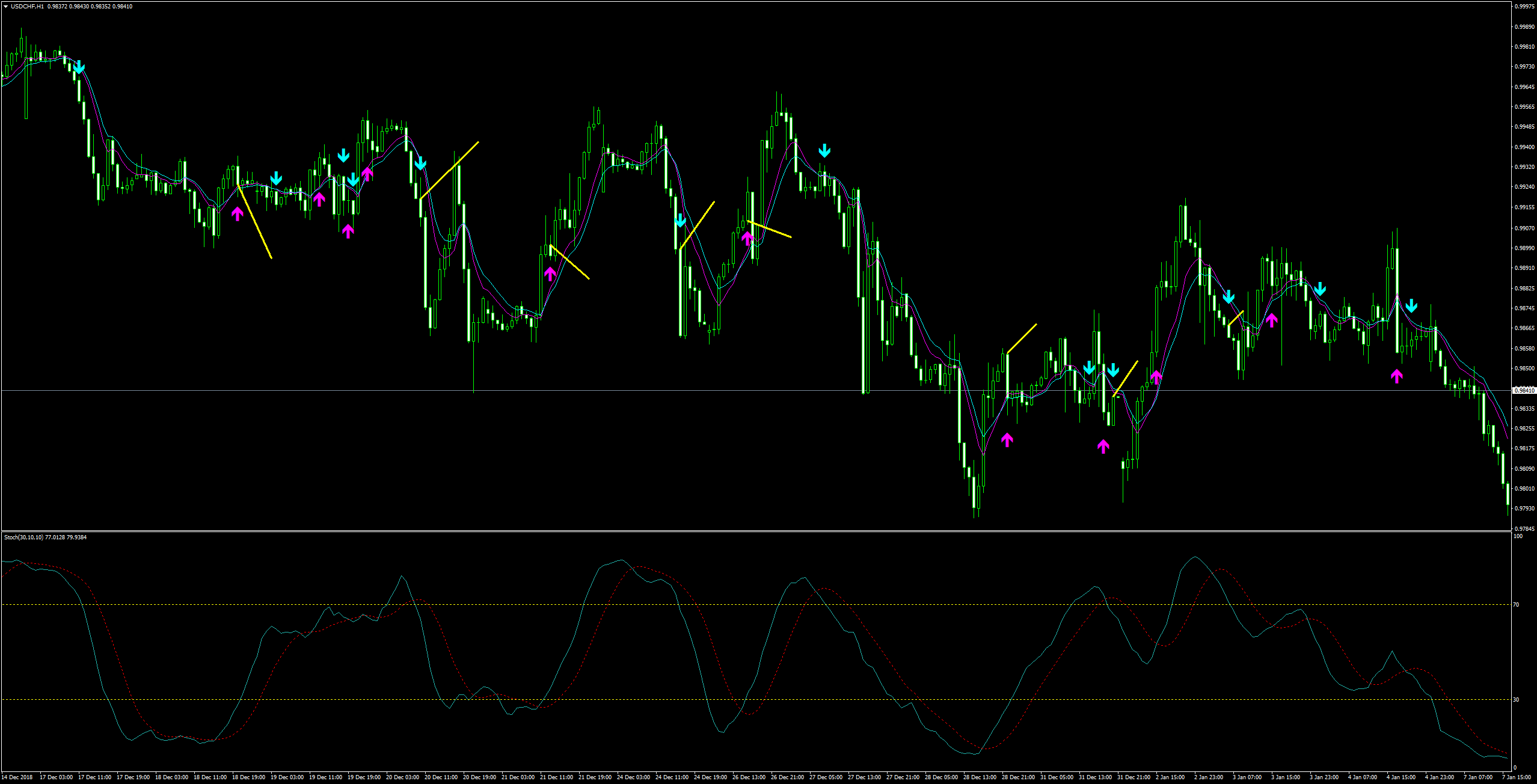Select the lowest magenta up arrow near 31 Dec 13:00

pos(1103,446)
